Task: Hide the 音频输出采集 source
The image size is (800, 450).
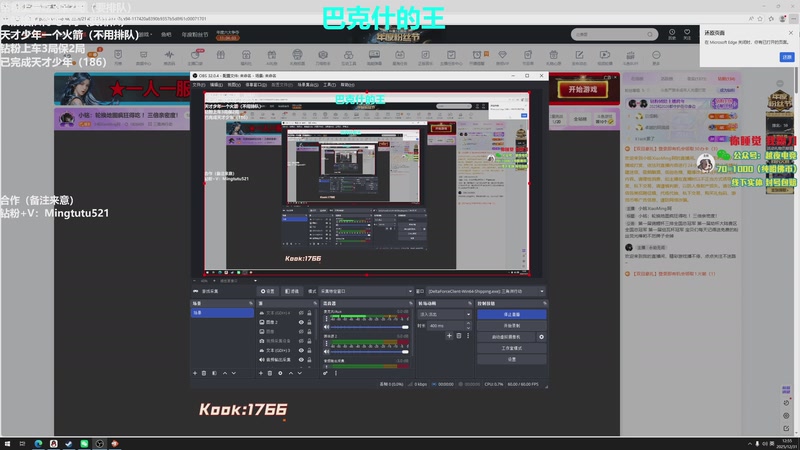Action: point(301,360)
